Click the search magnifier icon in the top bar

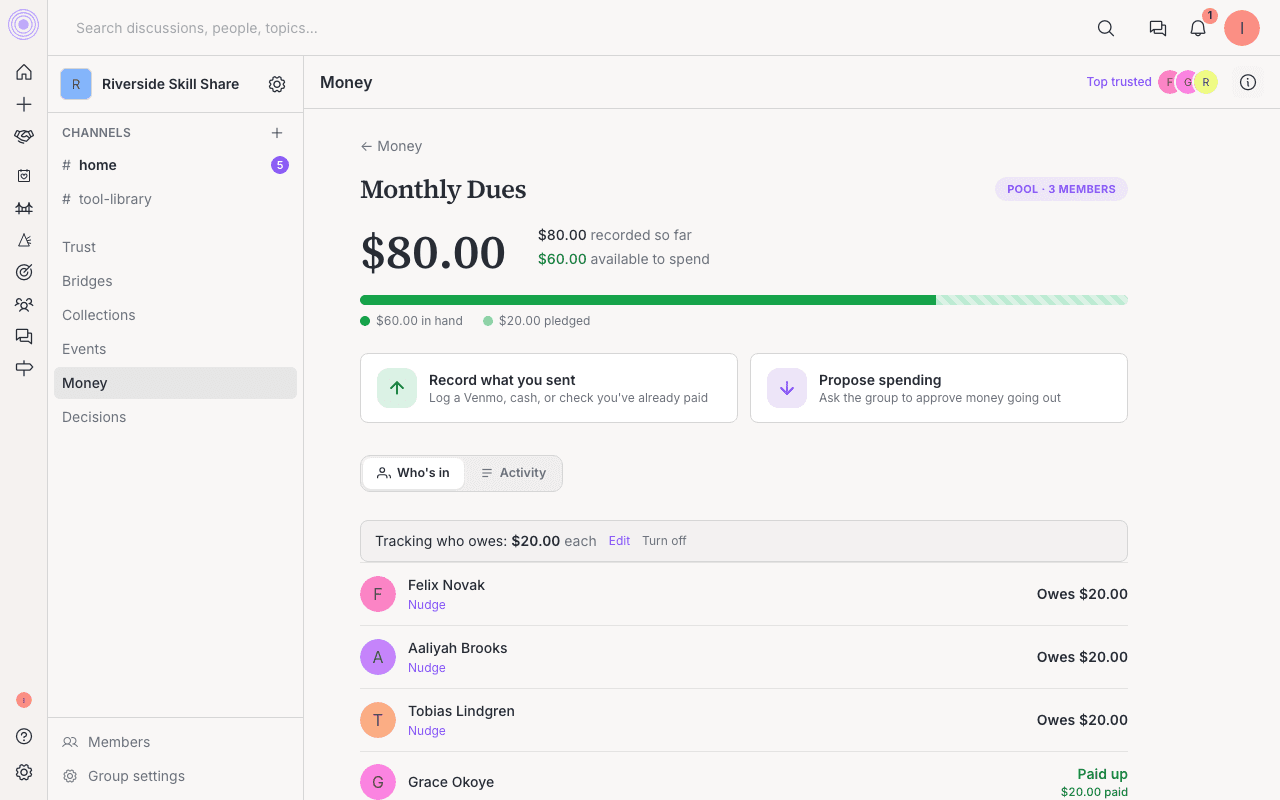(1106, 28)
